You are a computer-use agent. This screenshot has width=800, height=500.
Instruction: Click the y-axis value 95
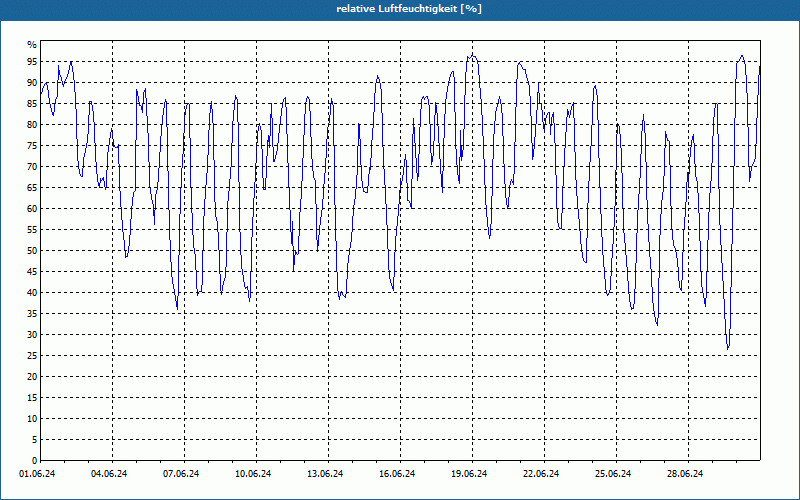click(32, 62)
